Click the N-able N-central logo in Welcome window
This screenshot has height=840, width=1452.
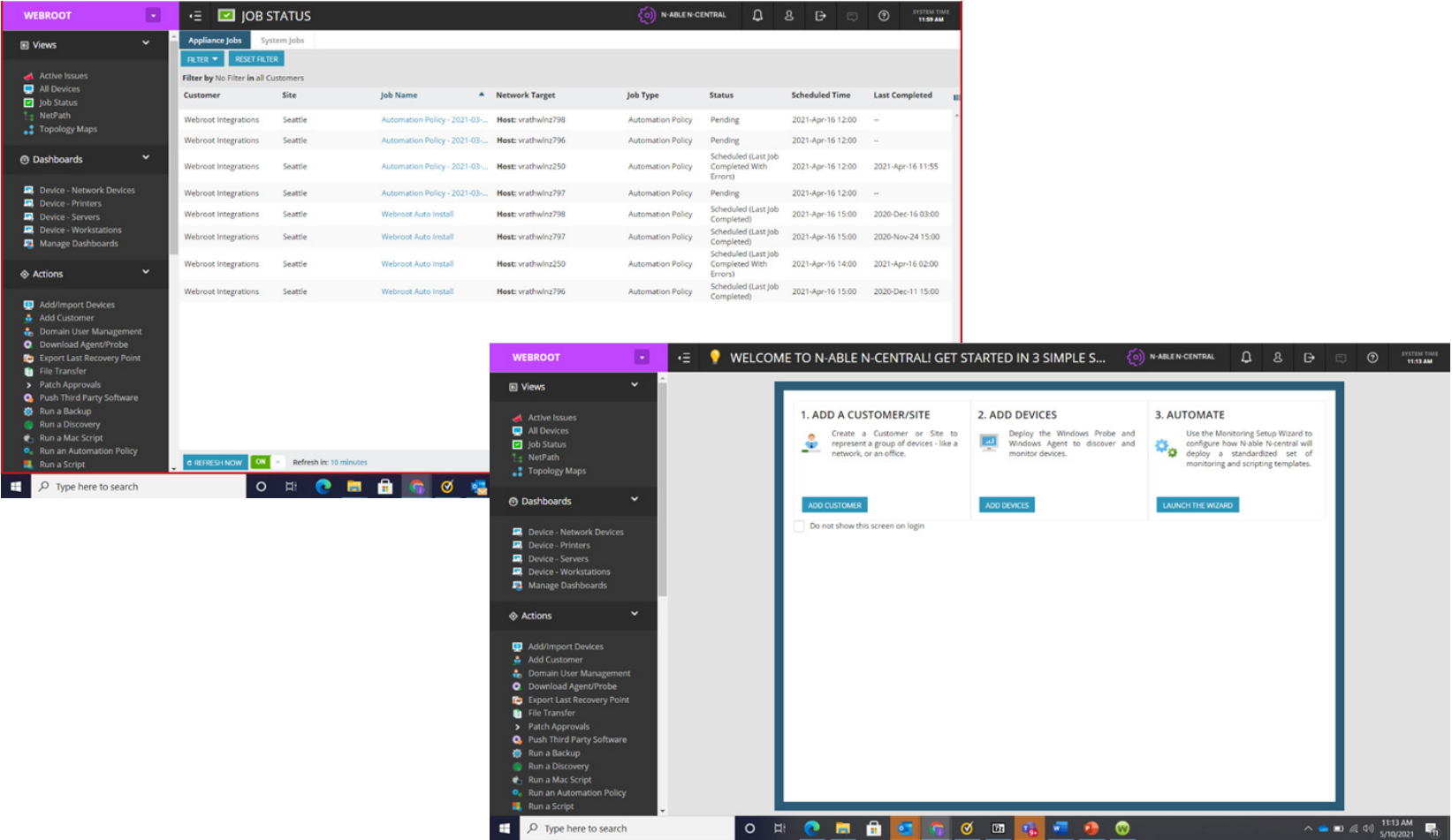click(x=1171, y=358)
